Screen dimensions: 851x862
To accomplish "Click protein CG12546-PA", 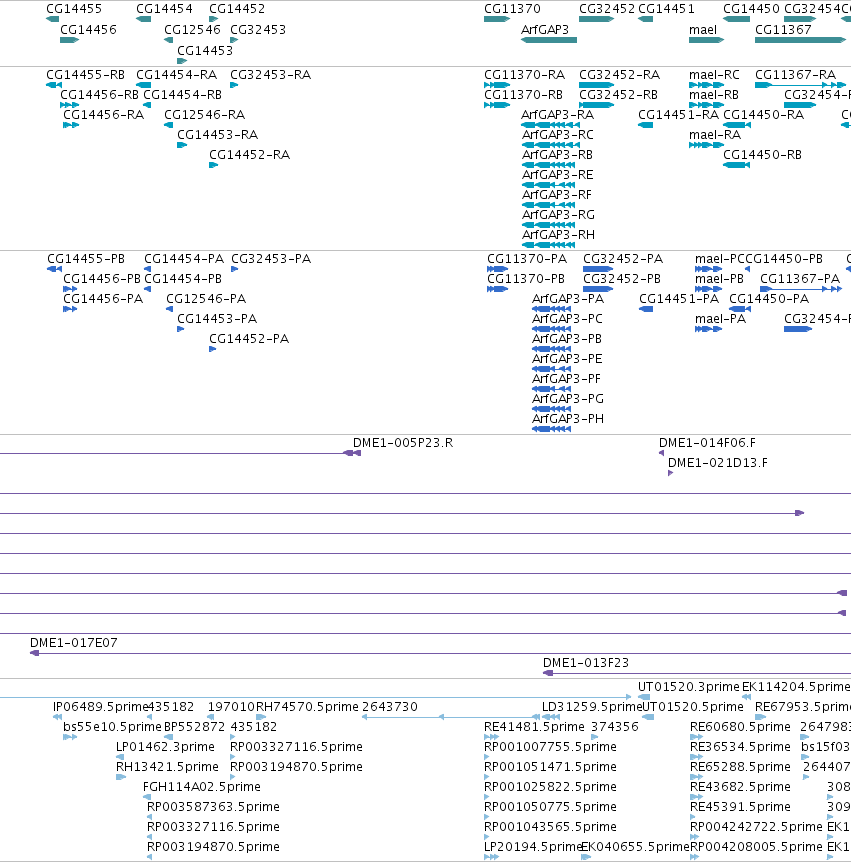I will click(x=169, y=309).
